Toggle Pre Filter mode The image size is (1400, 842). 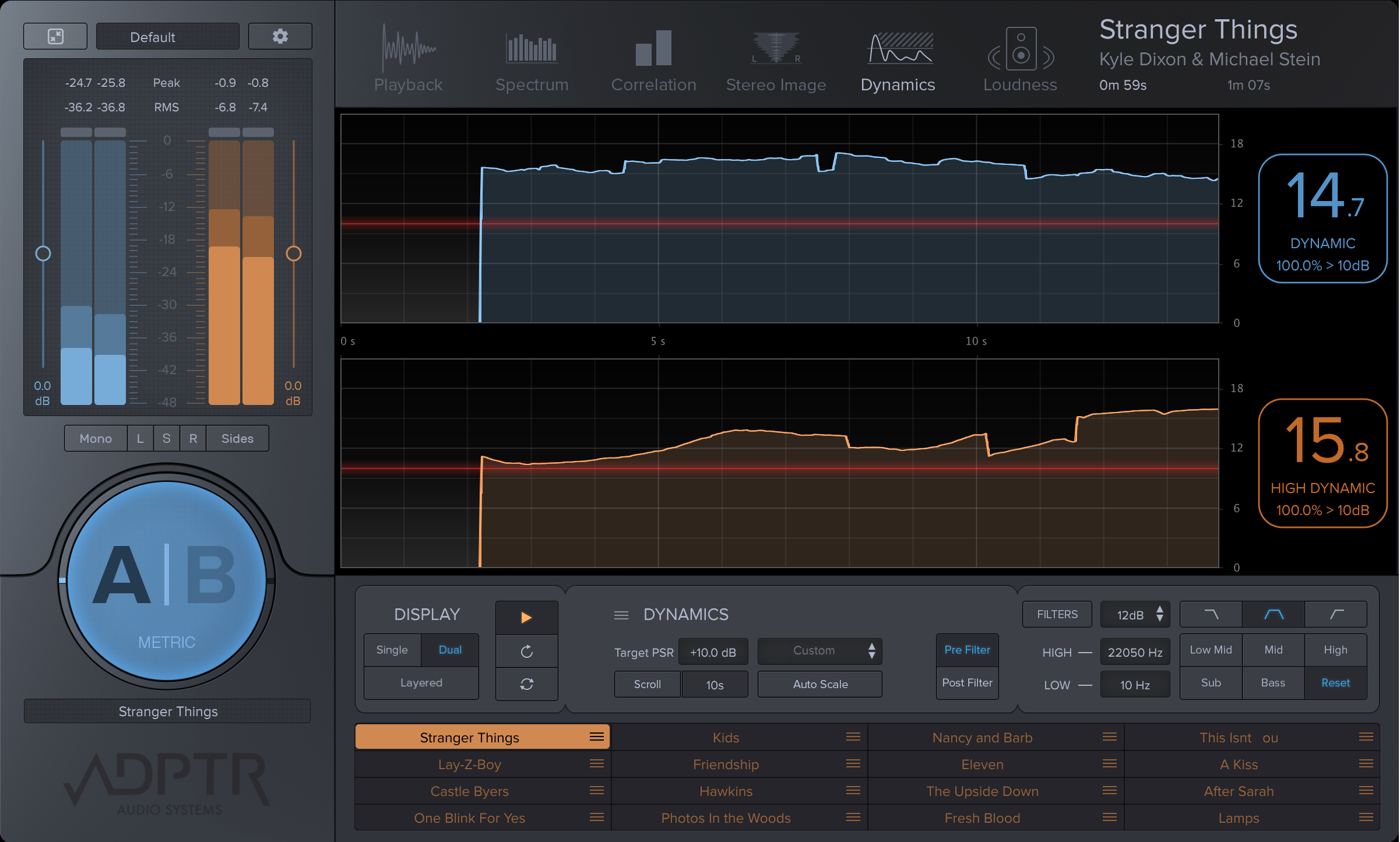(x=966, y=649)
